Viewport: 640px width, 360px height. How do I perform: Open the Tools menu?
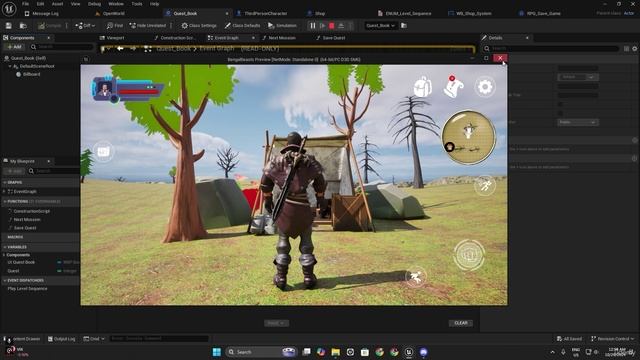point(137,4)
